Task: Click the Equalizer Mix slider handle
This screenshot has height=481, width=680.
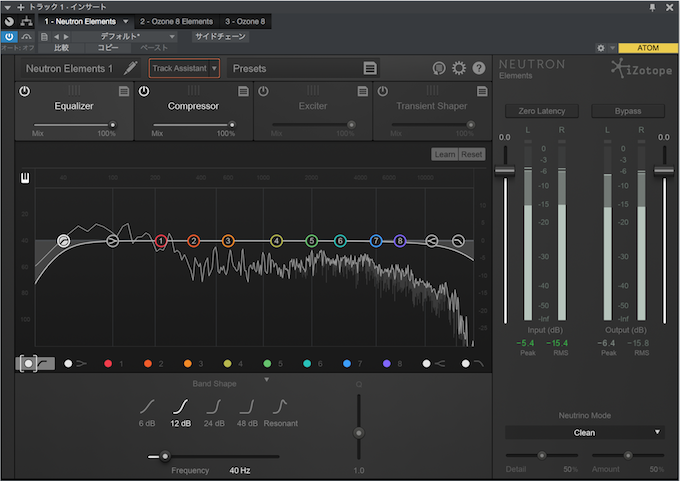Action: point(113,125)
